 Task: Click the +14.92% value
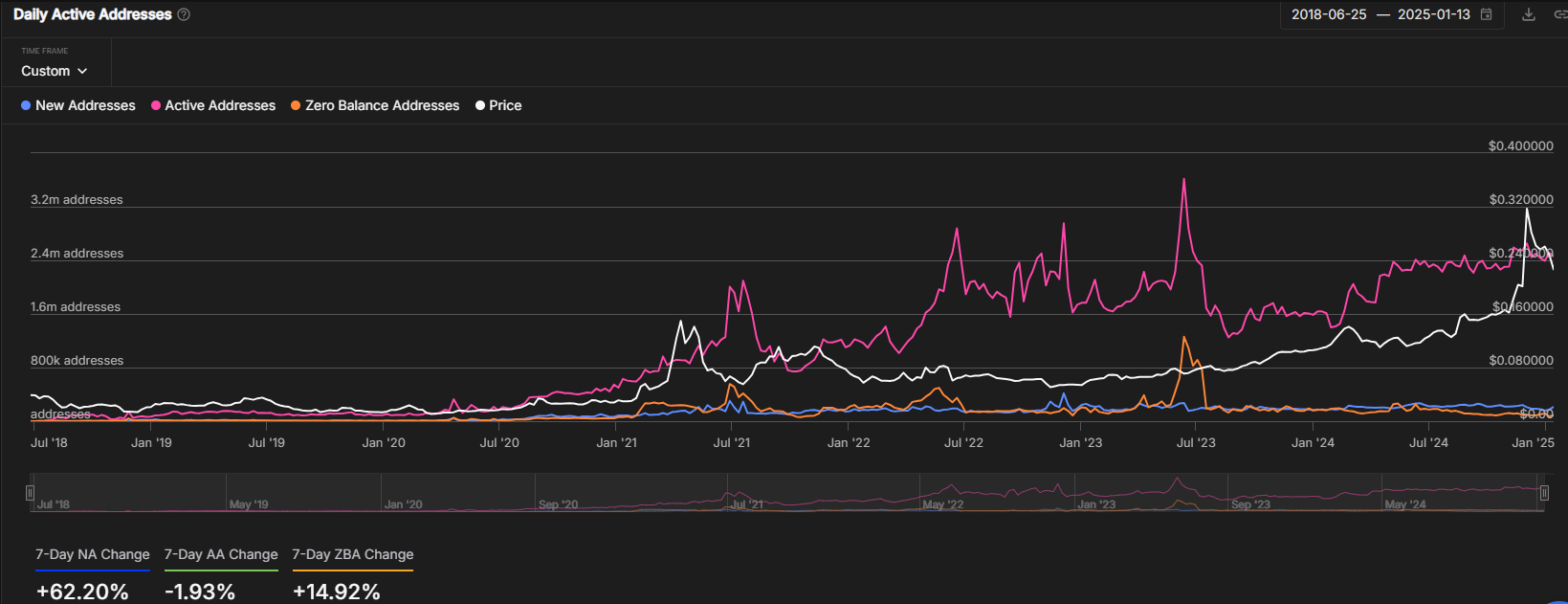coord(337,592)
